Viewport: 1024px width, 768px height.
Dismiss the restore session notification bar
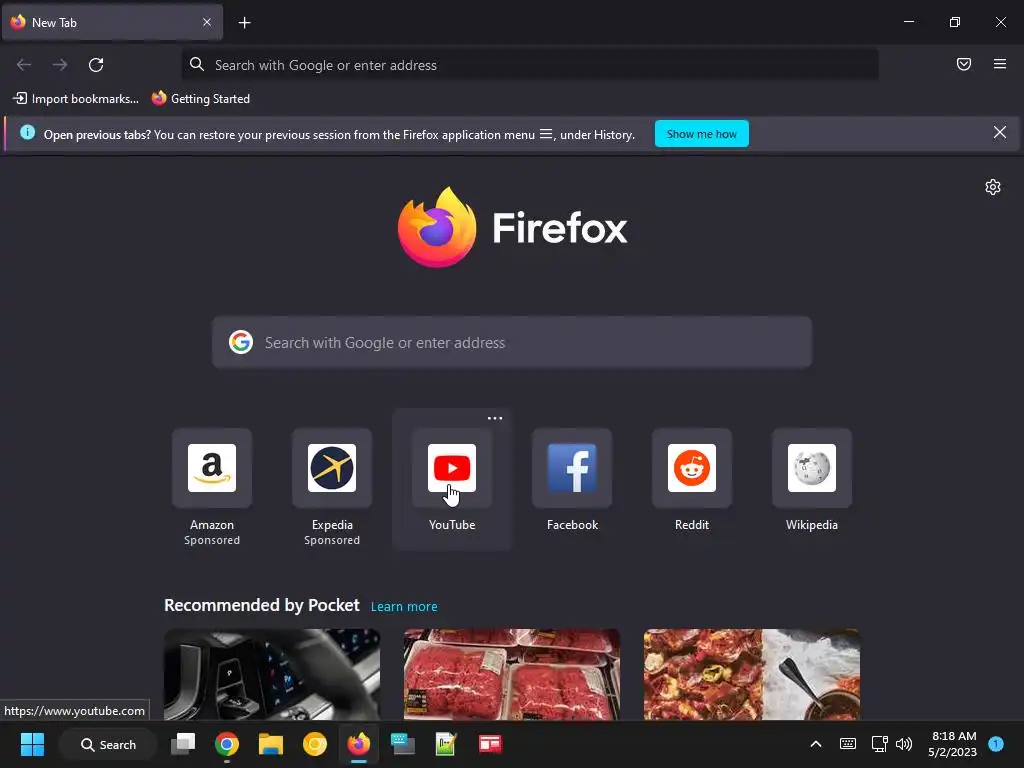coord(1000,133)
